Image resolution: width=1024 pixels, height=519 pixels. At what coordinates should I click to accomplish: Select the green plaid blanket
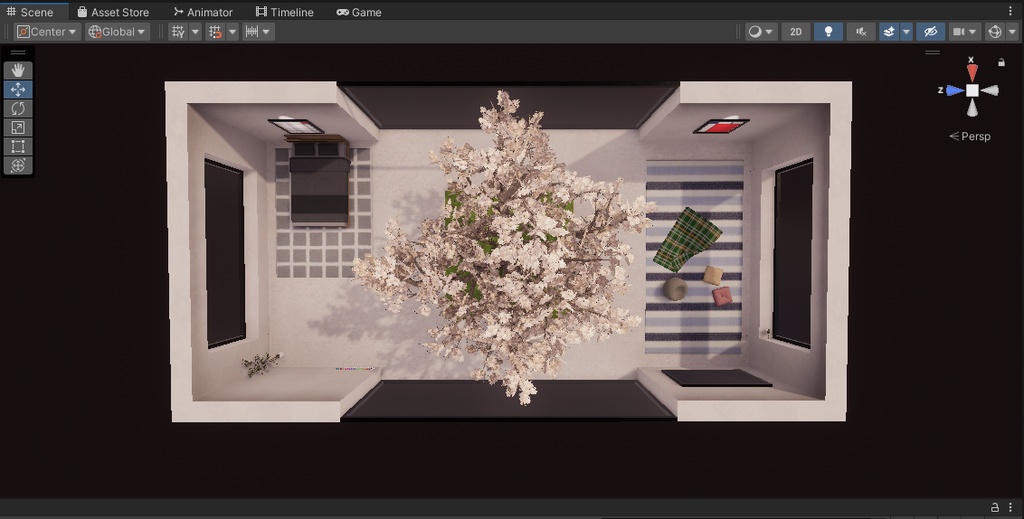[687, 240]
